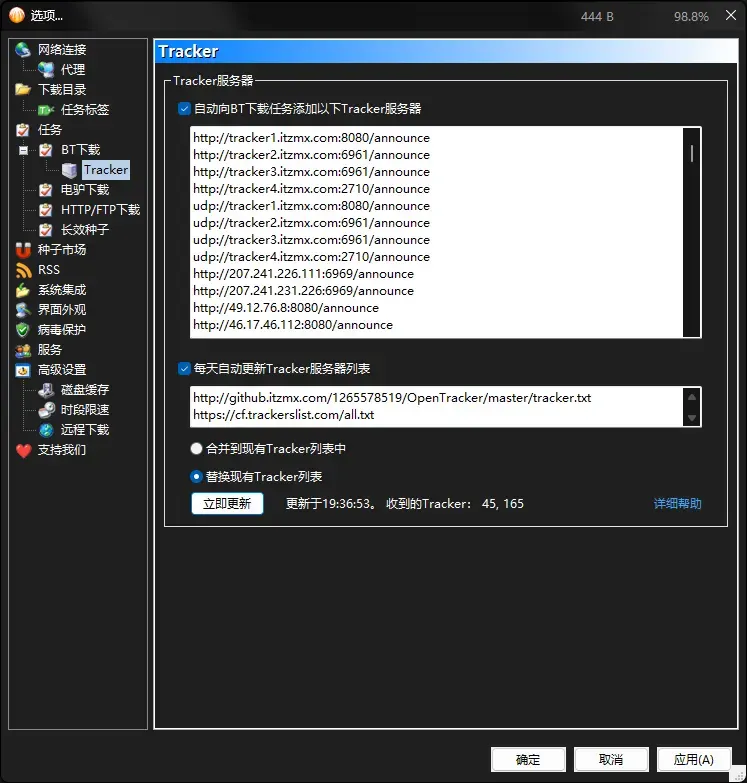Screen dimensions: 747x783
Task: Click the 应用(A) button
Action: coord(694,760)
